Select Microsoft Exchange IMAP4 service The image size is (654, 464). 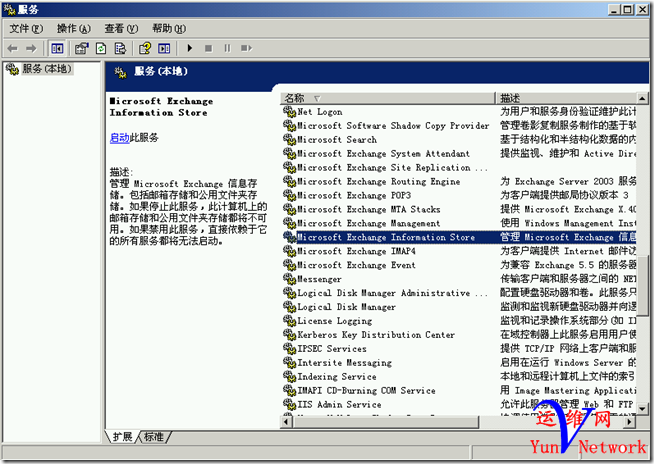click(x=459, y=251)
